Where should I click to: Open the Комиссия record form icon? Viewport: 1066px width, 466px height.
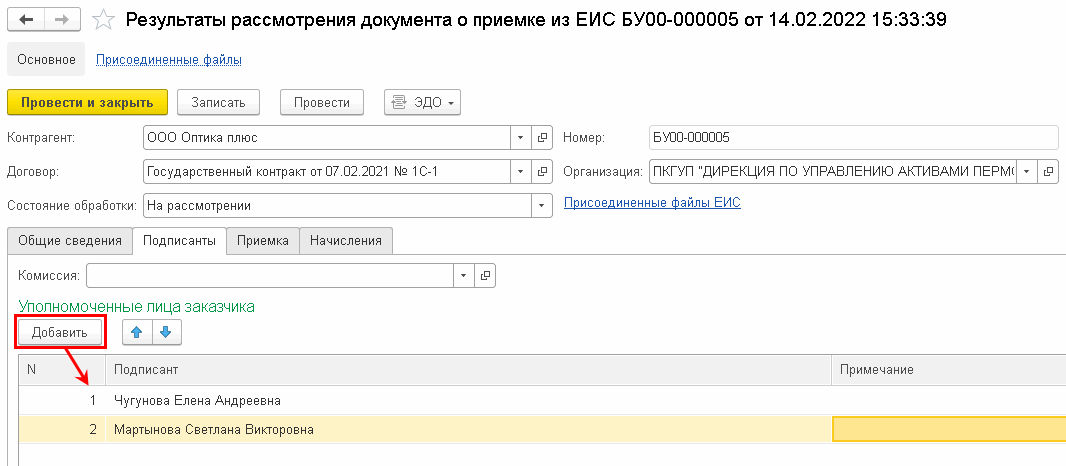tap(486, 275)
